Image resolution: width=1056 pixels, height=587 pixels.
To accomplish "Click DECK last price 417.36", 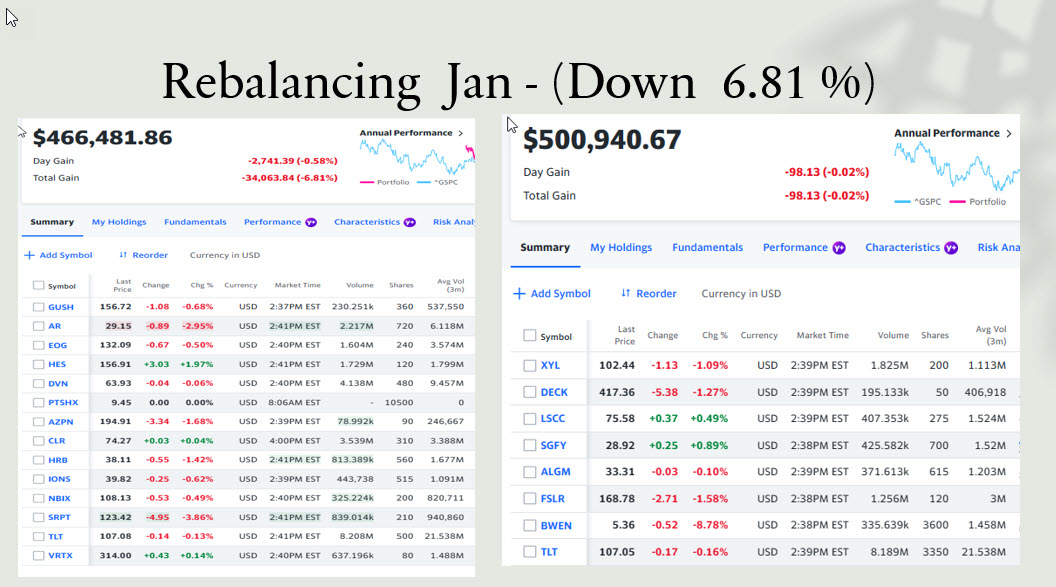I will (x=617, y=392).
